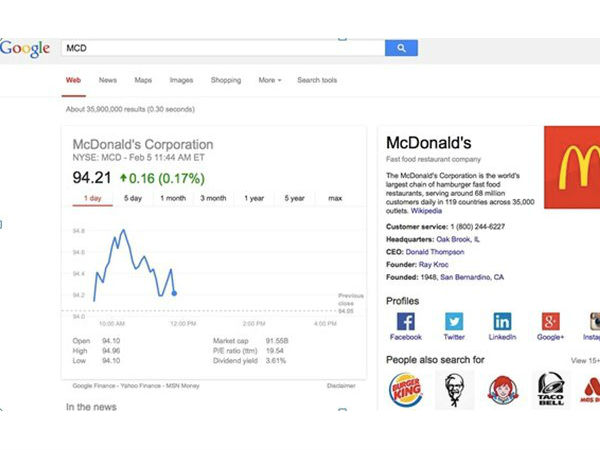Screen dimensions: 600x450
Task: Open McDonald's LinkedIn profile icon
Action: point(502,322)
